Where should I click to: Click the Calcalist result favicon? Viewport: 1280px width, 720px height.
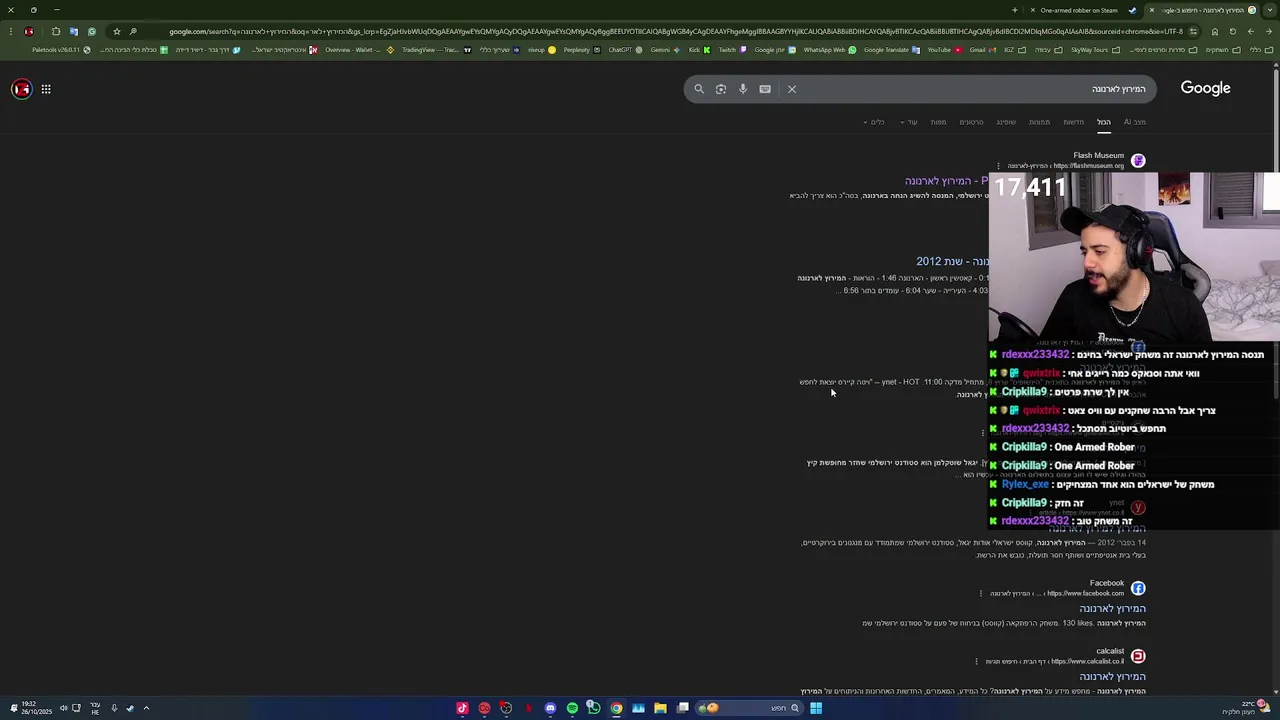coord(1138,656)
